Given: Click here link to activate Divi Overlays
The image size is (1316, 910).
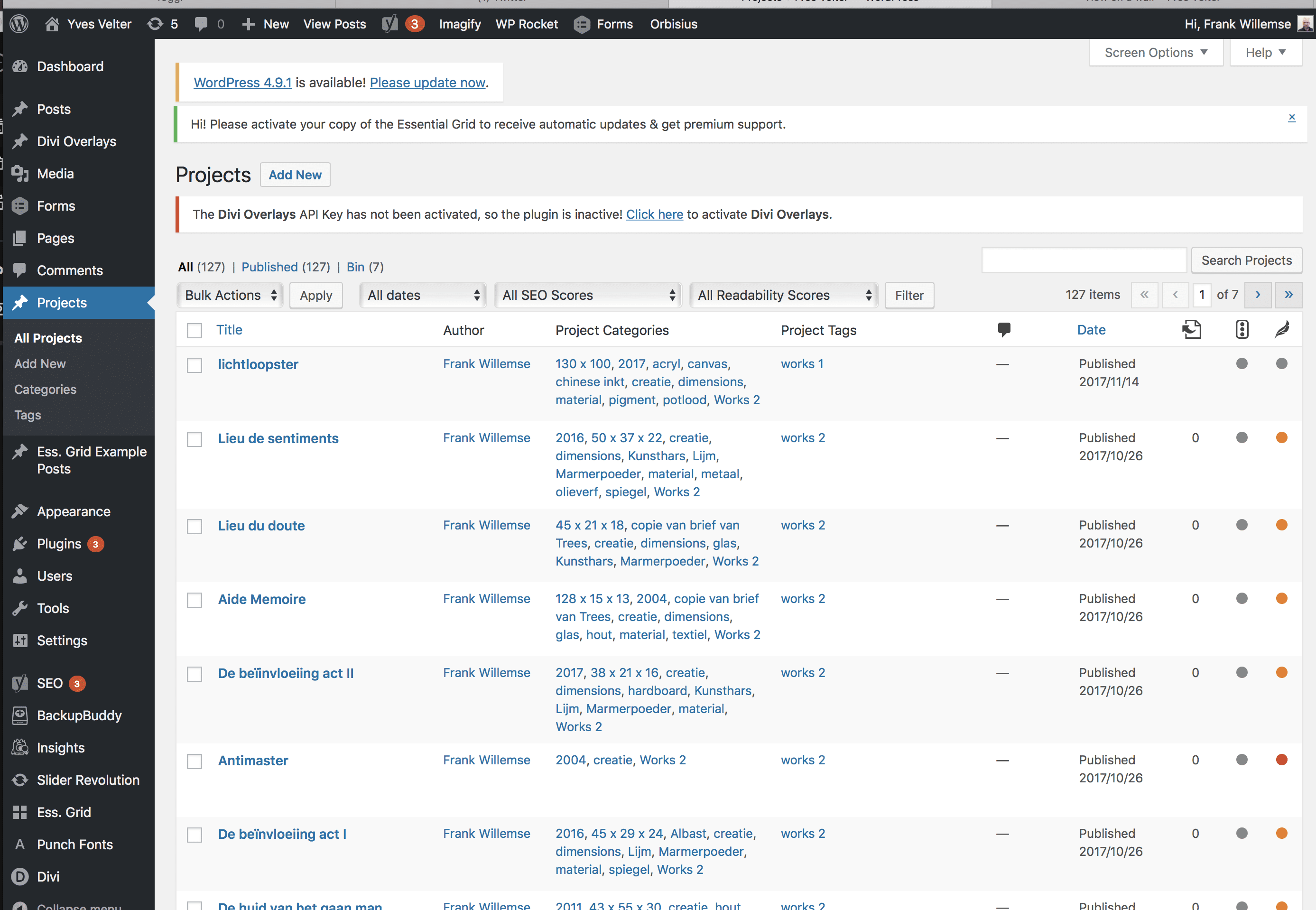Looking at the screenshot, I should point(654,214).
